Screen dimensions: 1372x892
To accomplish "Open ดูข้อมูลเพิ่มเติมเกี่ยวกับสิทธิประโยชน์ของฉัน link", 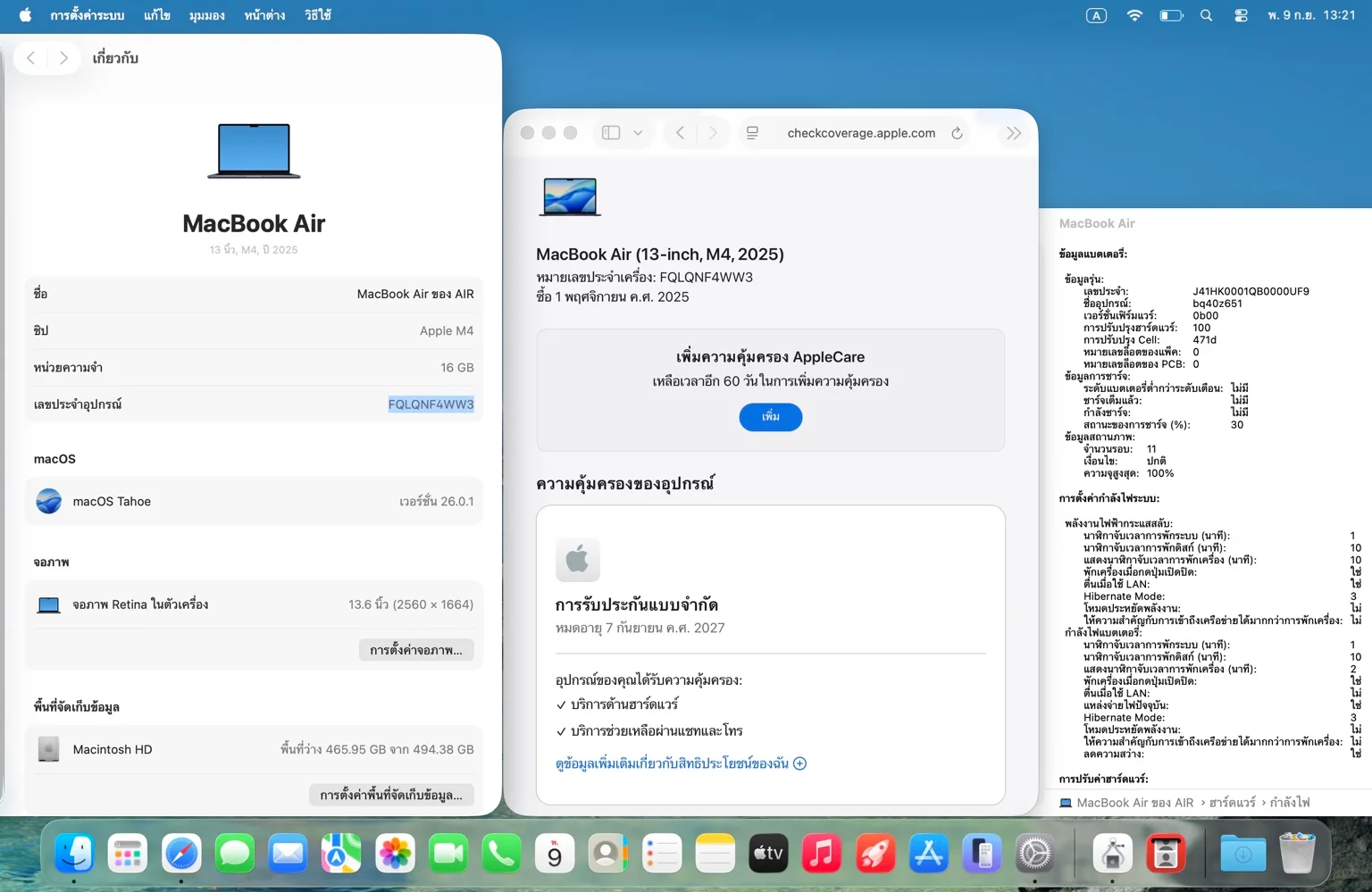I will point(681,763).
